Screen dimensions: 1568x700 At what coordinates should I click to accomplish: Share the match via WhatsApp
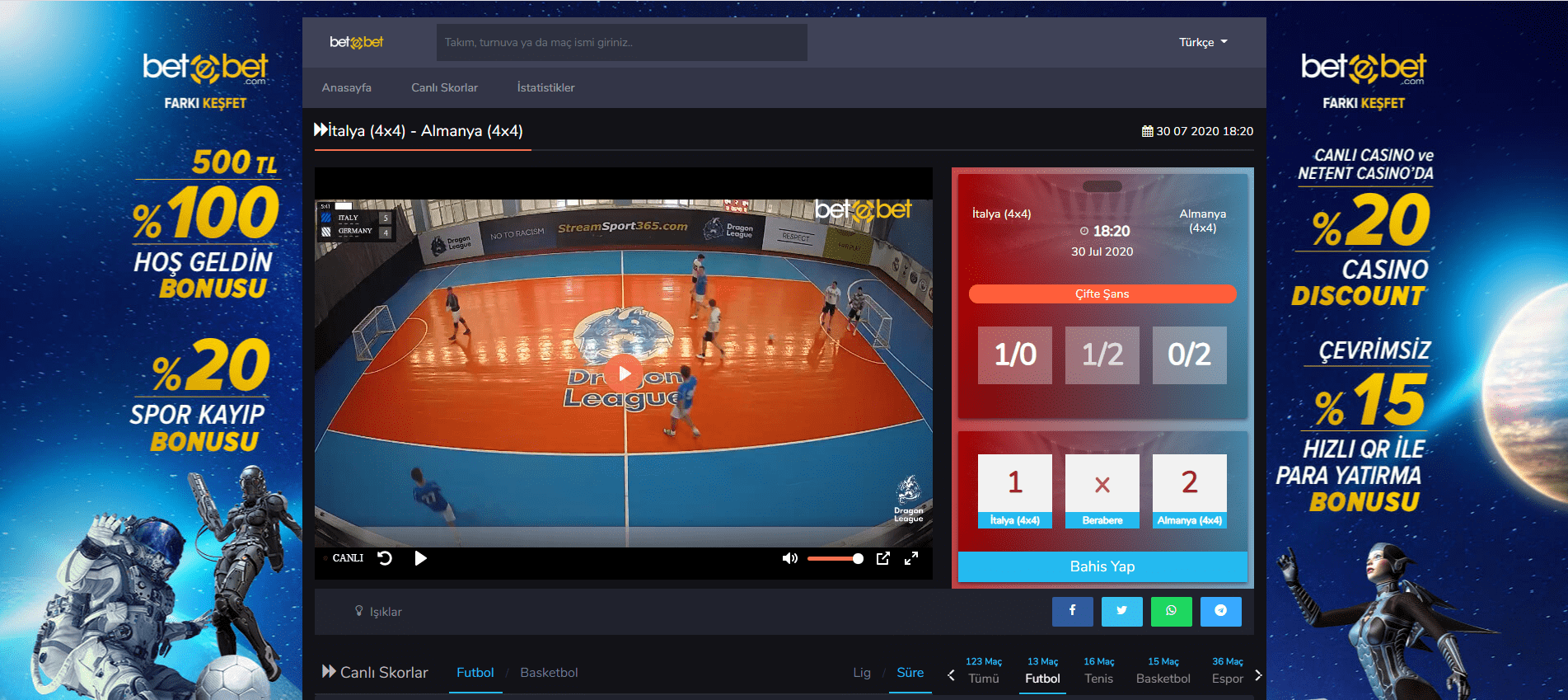coord(1171,611)
